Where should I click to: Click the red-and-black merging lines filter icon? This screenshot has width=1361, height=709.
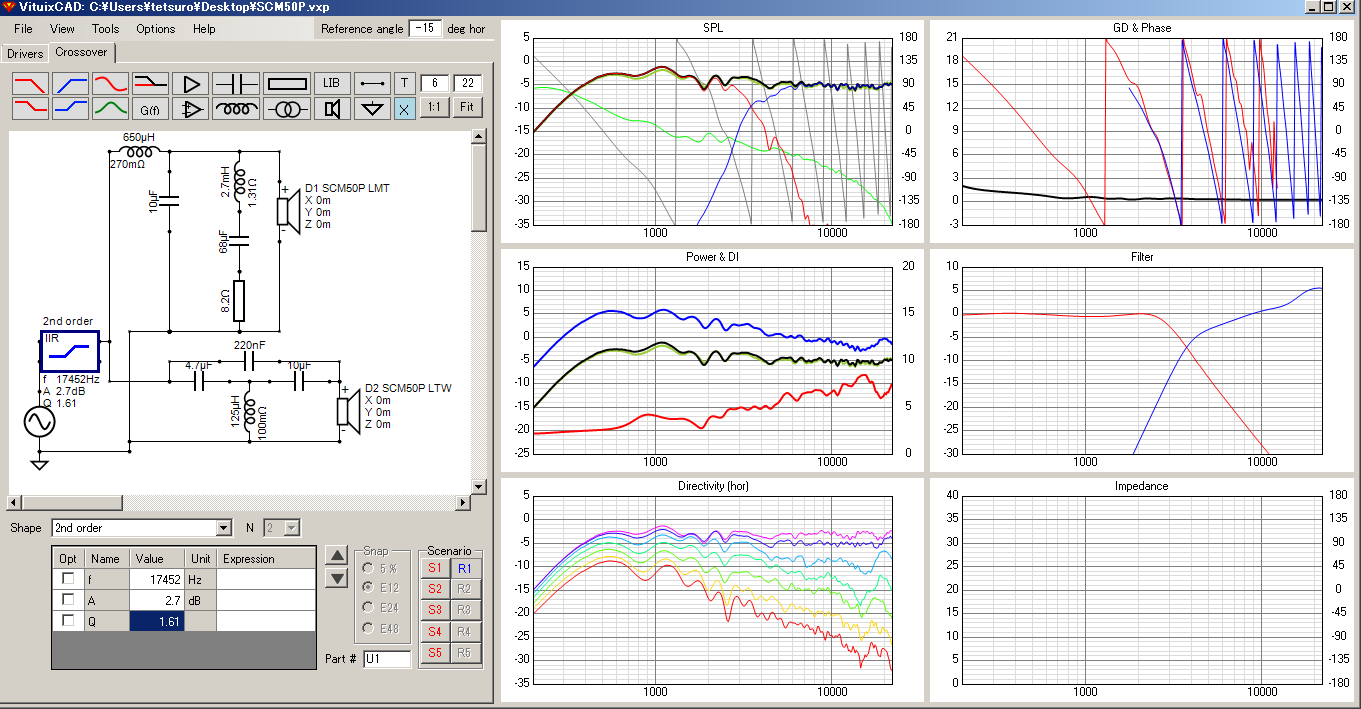[150, 83]
